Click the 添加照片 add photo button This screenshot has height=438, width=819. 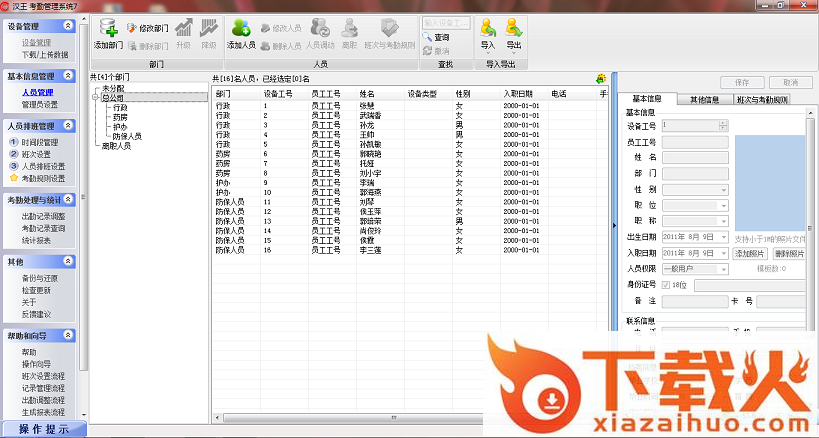[750, 254]
